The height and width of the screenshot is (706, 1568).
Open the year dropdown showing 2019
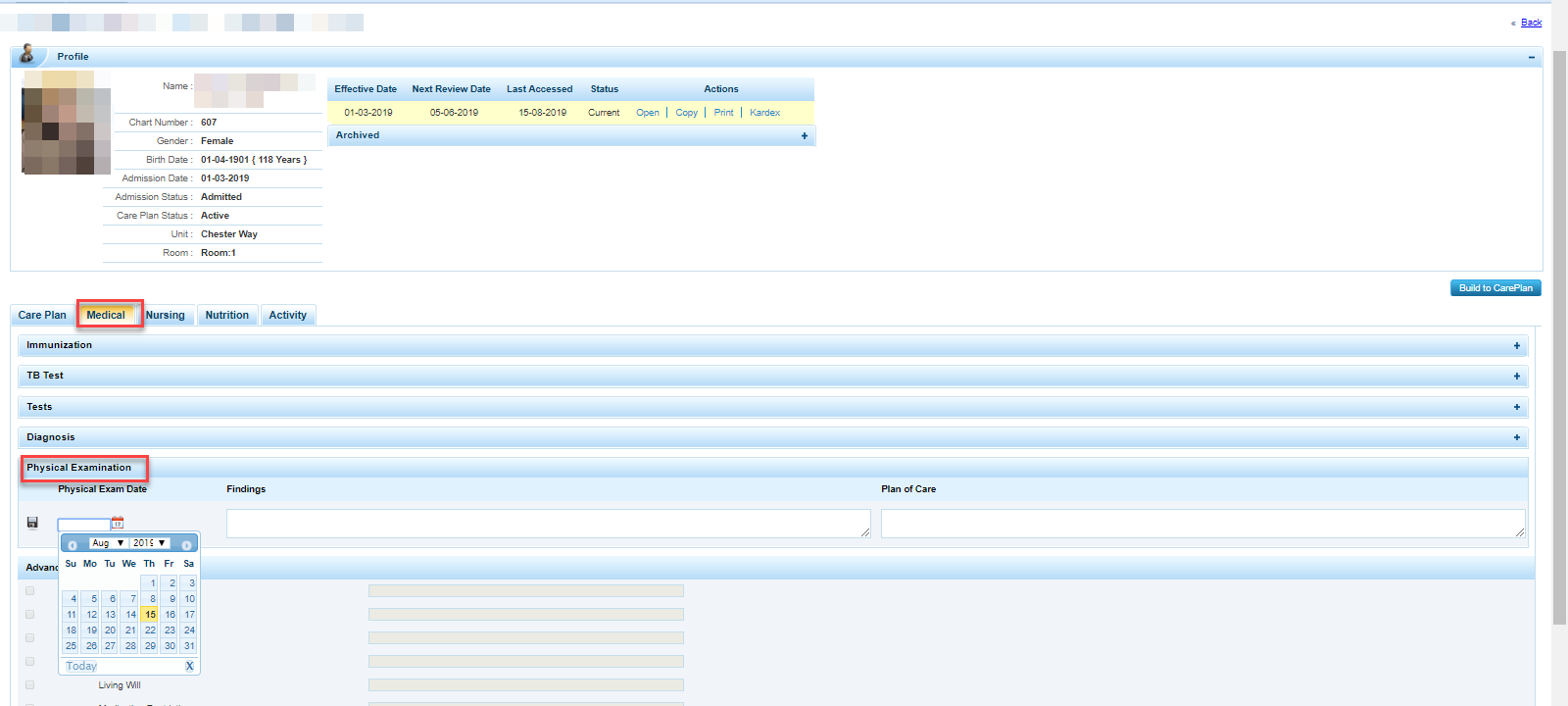[150, 543]
